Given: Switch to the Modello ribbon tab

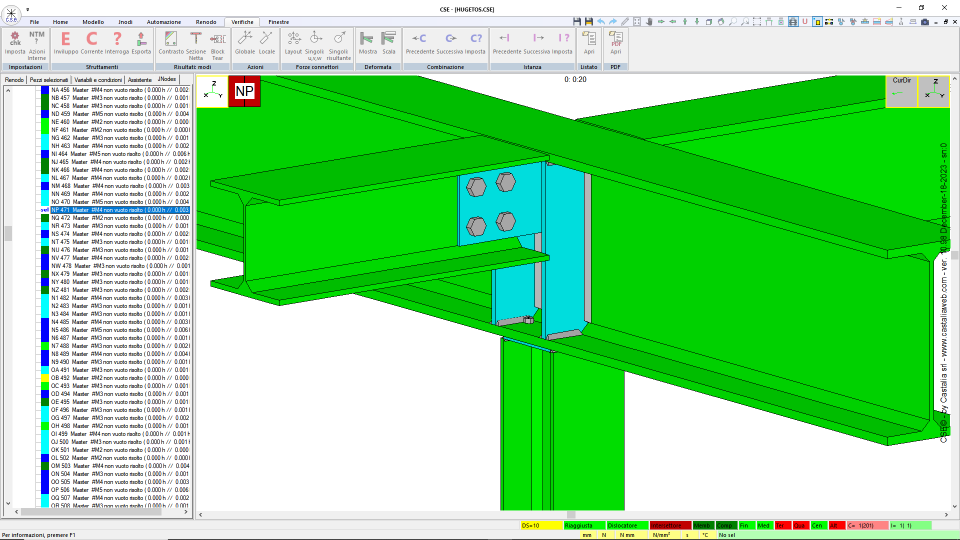Looking at the screenshot, I should pyautogui.click(x=93, y=22).
